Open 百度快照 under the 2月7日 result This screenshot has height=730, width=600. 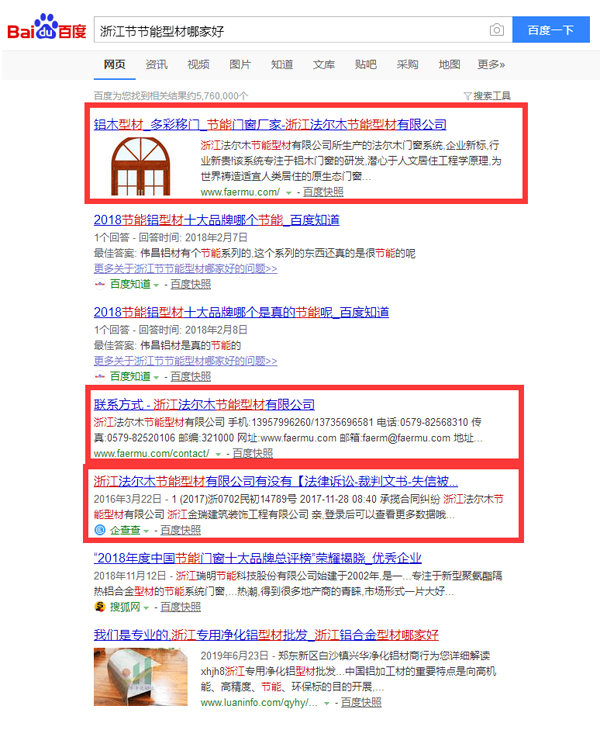[190, 284]
